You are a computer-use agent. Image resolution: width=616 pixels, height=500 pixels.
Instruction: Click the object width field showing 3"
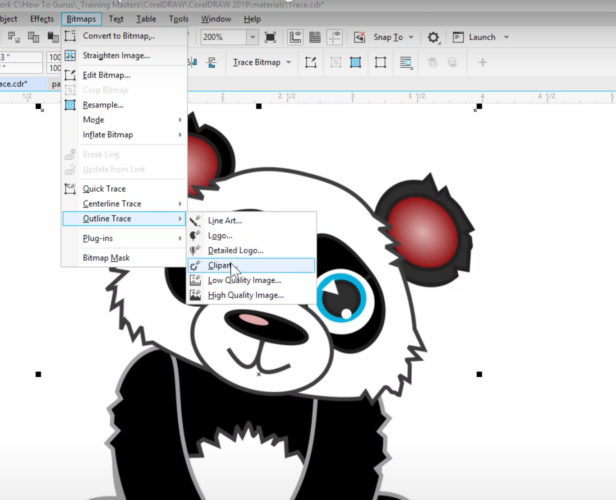pos(21,58)
